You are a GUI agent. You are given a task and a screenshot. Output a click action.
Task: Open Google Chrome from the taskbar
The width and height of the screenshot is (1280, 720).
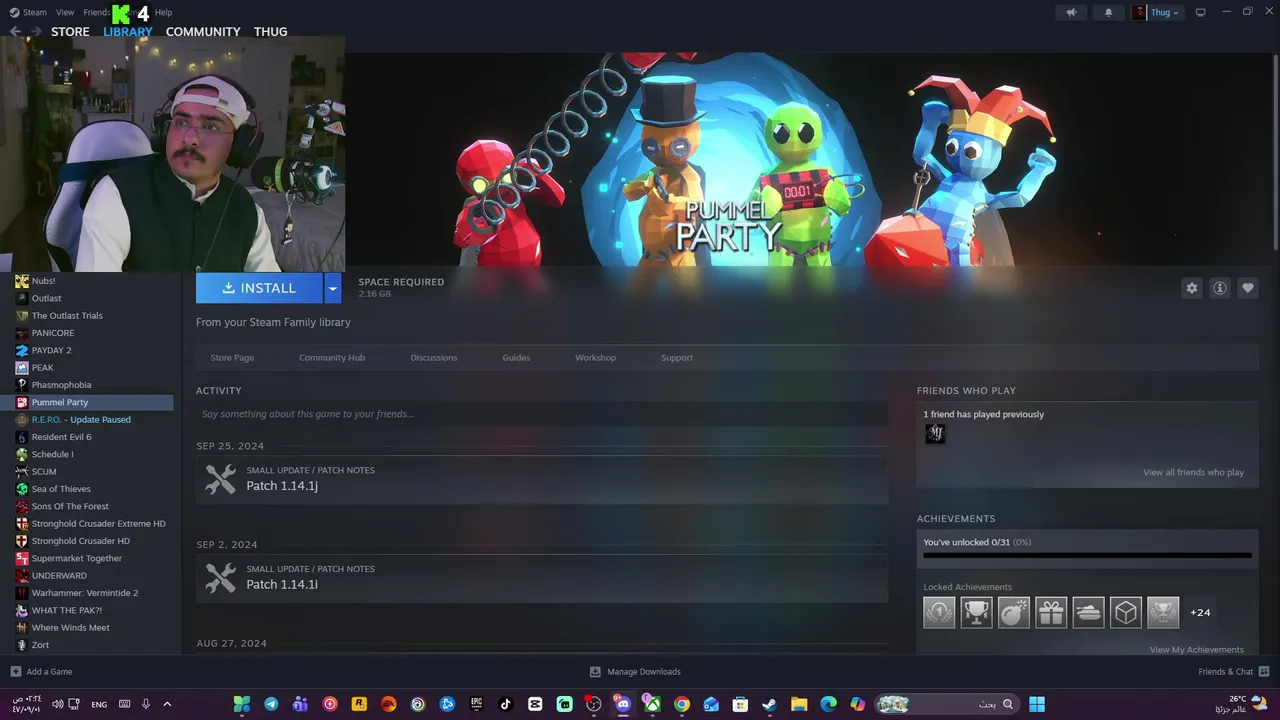tap(682, 704)
